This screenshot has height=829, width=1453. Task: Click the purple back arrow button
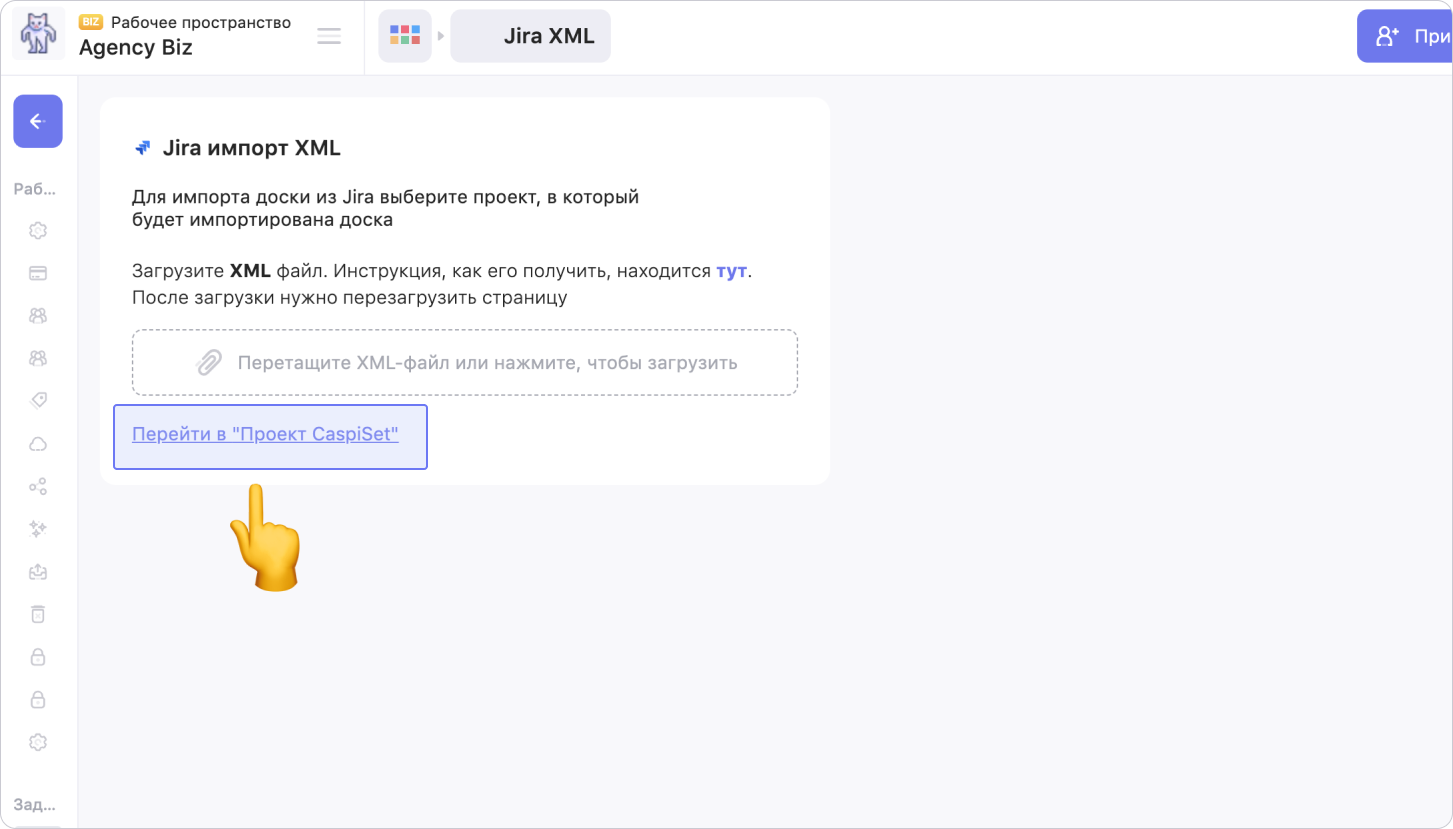38,121
